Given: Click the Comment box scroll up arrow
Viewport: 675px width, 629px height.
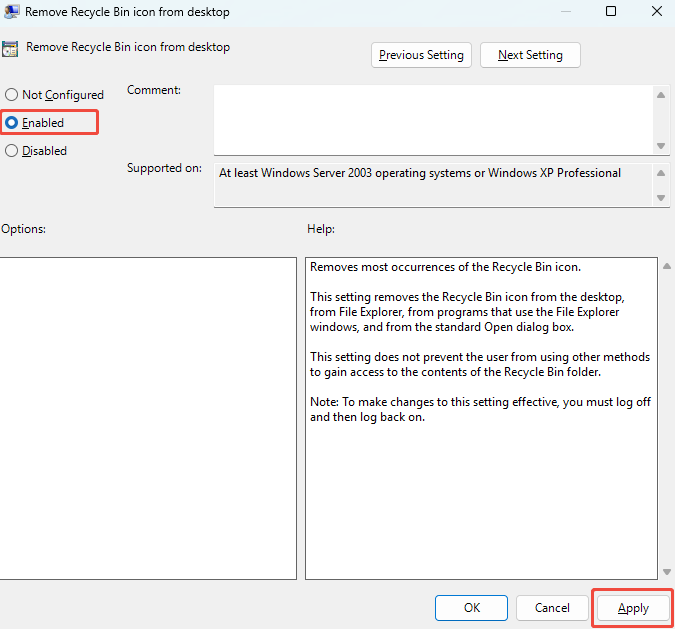Looking at the screenshot, I should point(661,95).
